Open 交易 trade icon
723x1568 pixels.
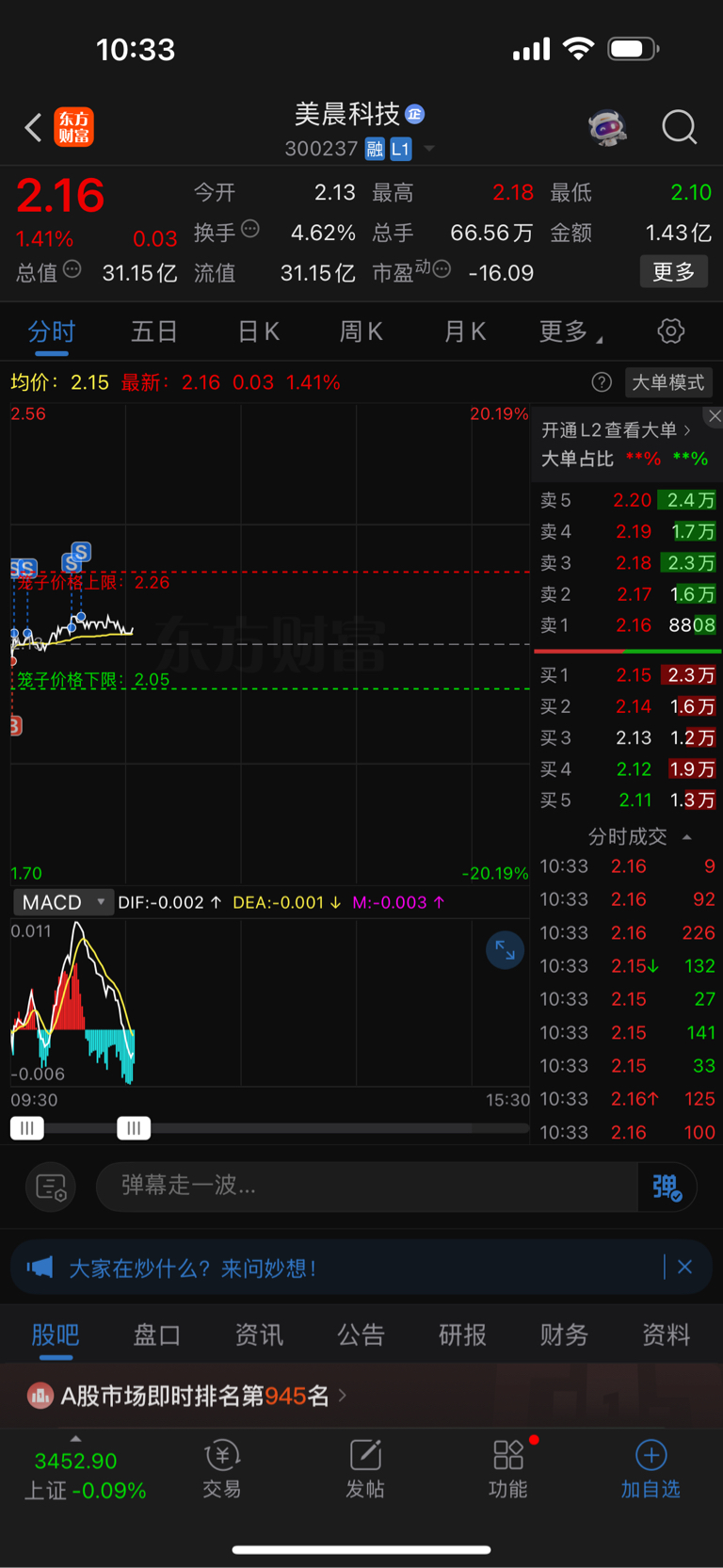(x=222, y=1469)
